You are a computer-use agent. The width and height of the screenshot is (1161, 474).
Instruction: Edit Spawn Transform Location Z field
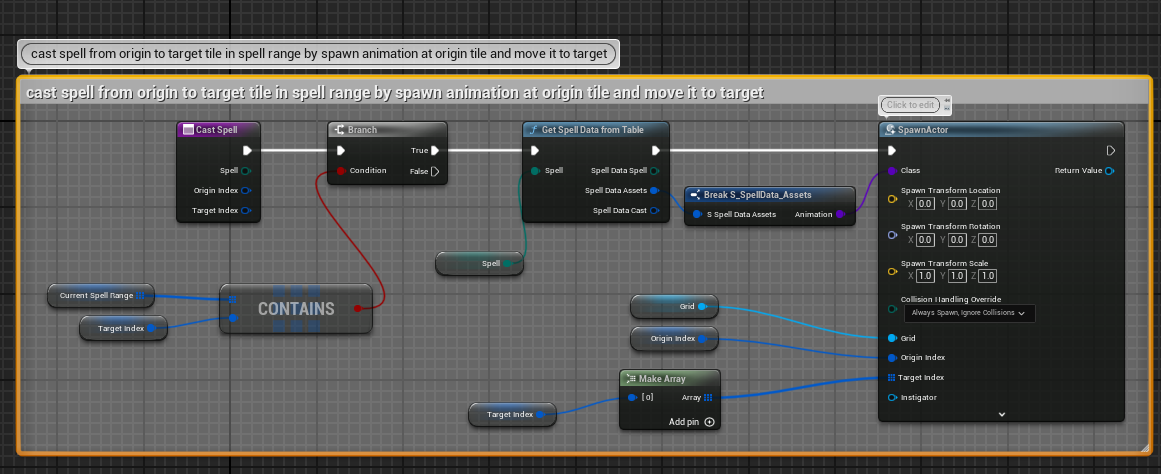[988, 203]
